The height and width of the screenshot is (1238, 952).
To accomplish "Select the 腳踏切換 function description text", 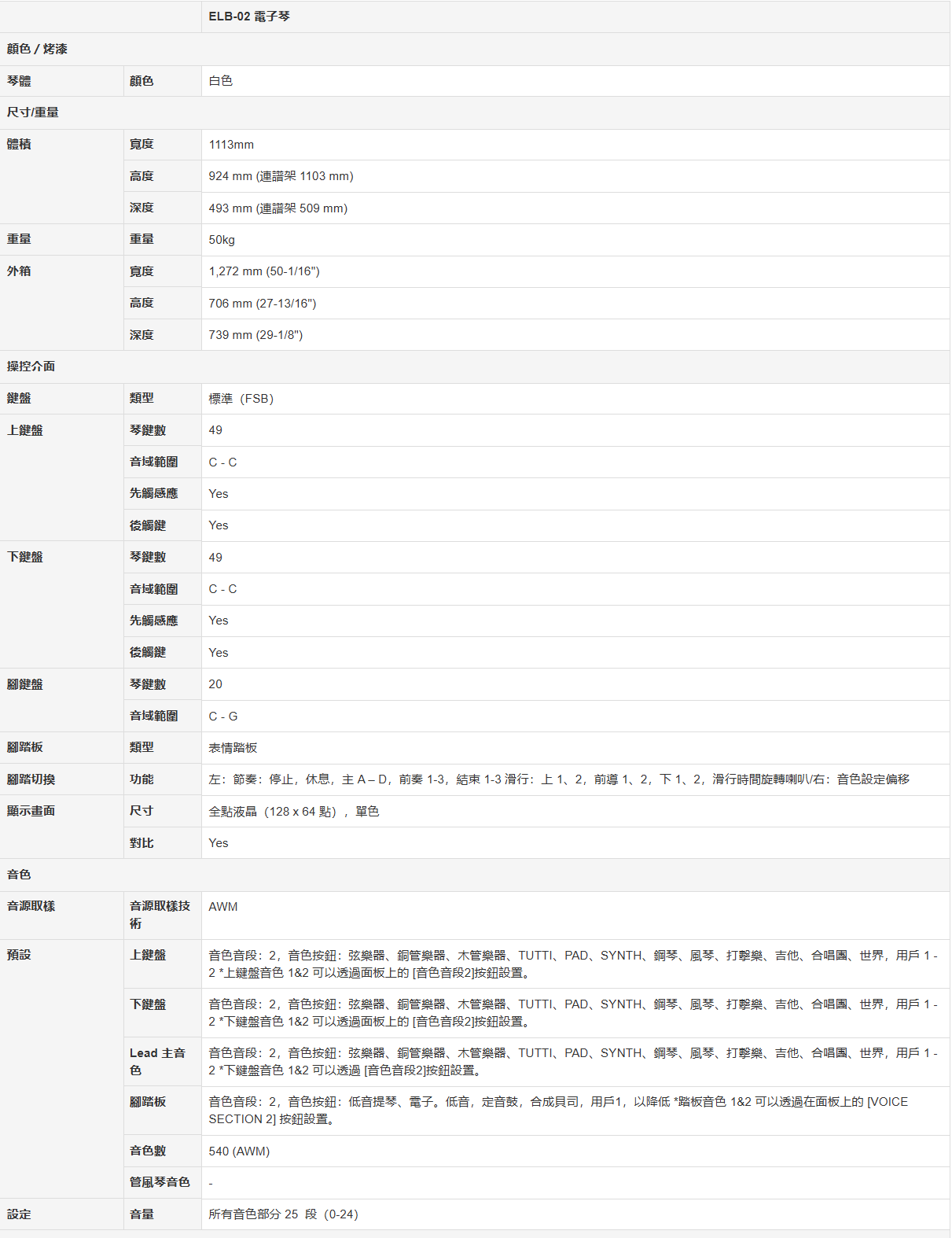I will click(x=558, y=779).
